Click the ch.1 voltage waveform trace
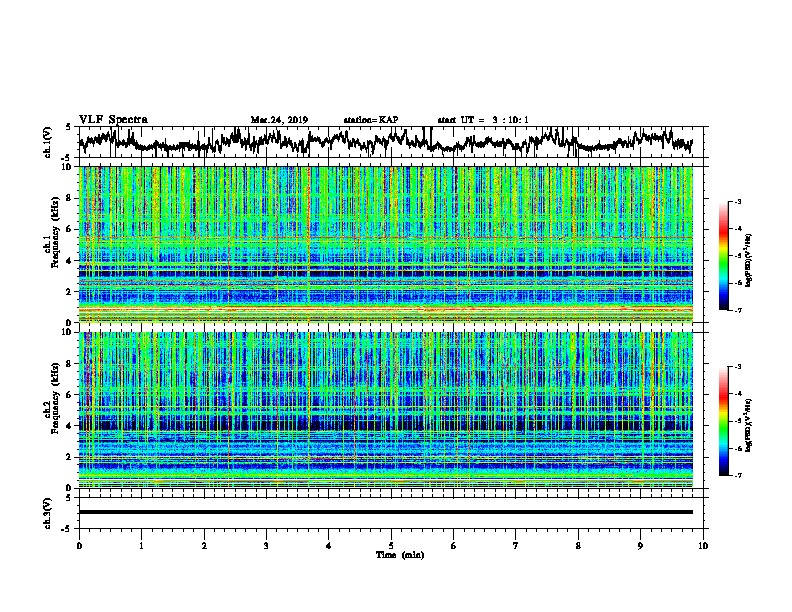The height and width of the screenshot is (612, 792). (x=385, y=142)
